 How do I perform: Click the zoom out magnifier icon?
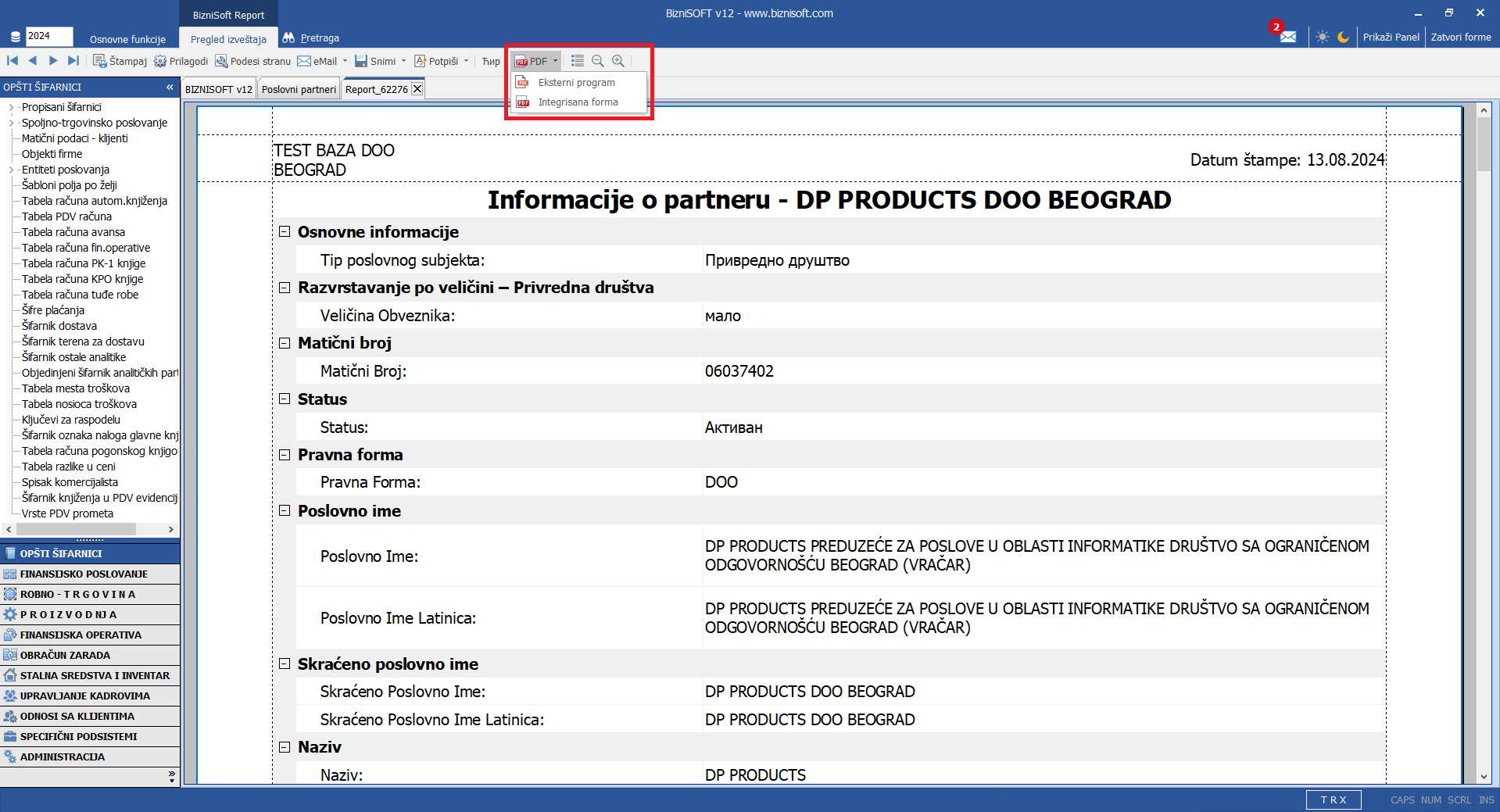point(598,61)
